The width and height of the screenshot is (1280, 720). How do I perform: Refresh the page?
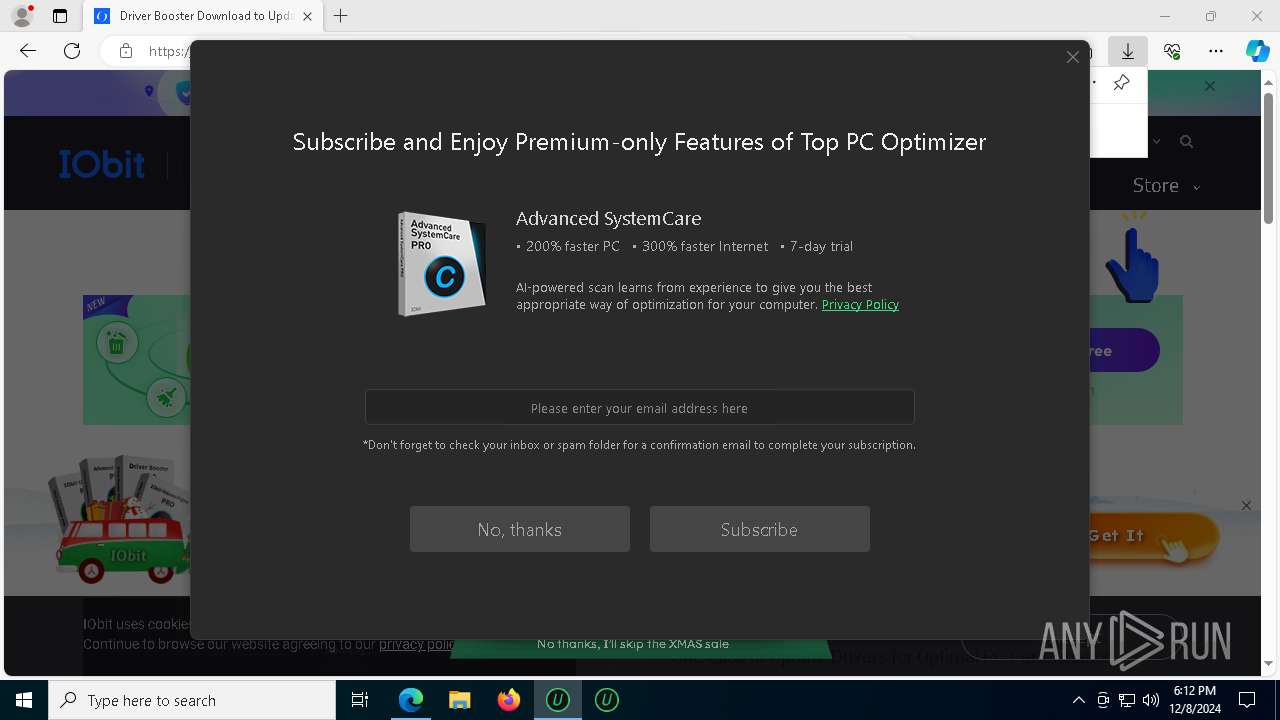72,51
